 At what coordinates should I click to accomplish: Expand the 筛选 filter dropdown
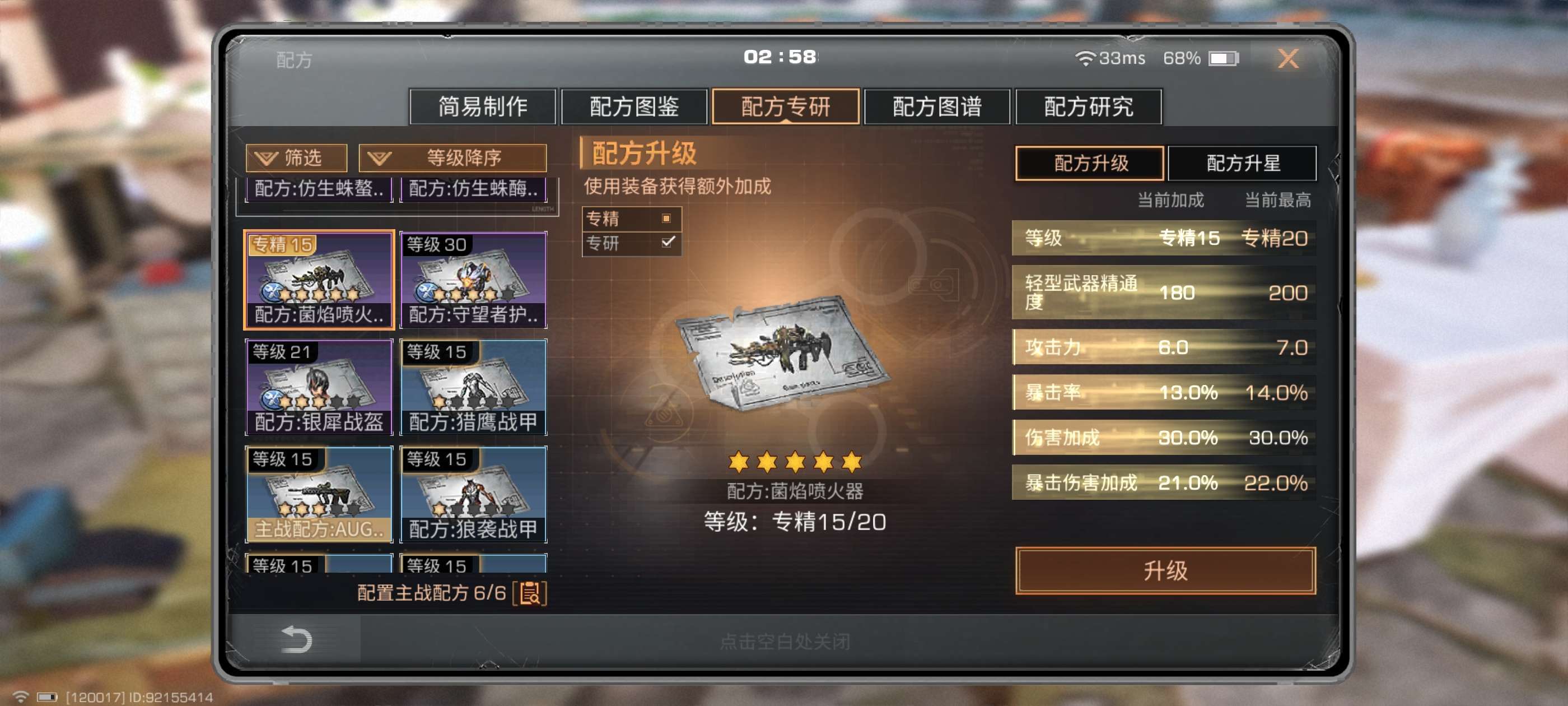296,158
